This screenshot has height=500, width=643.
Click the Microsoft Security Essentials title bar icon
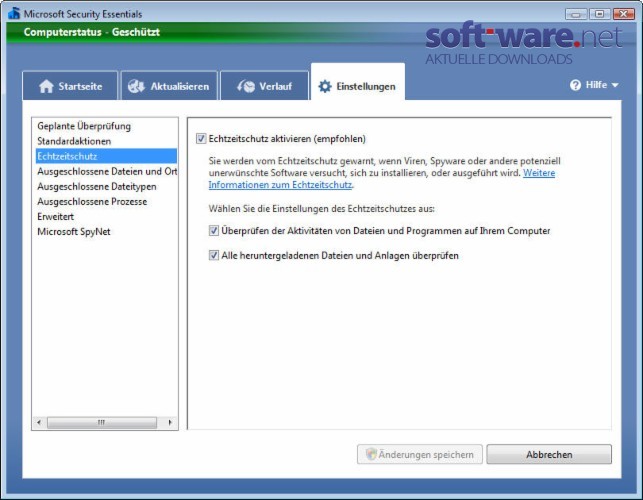[x=14, y=14]
